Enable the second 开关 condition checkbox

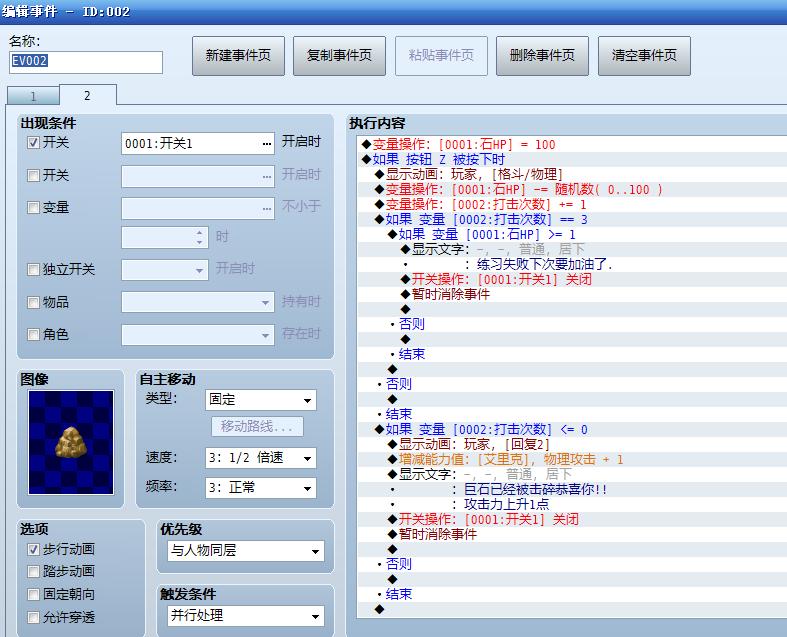click(33, 175)
